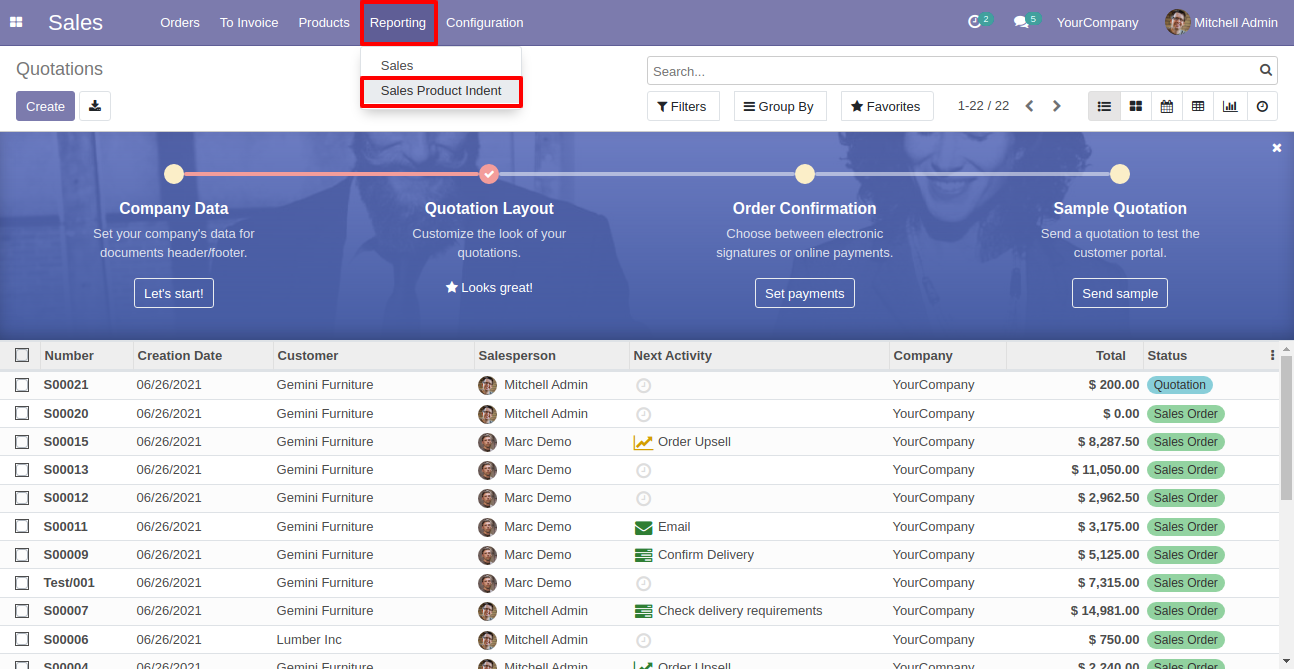This screenshot has width=1294, height=669.
Task: Switch to list view
Action: (1104, 106)
